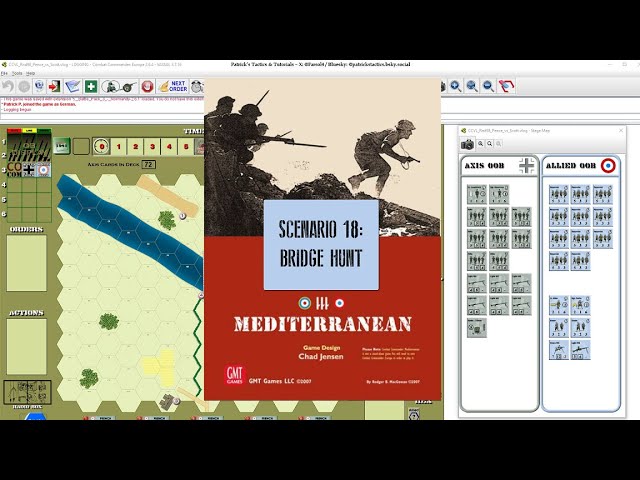Select bottom-right weapon counter in Allied OOB
Screen dimensions: 640x480
tap(580, 350)
